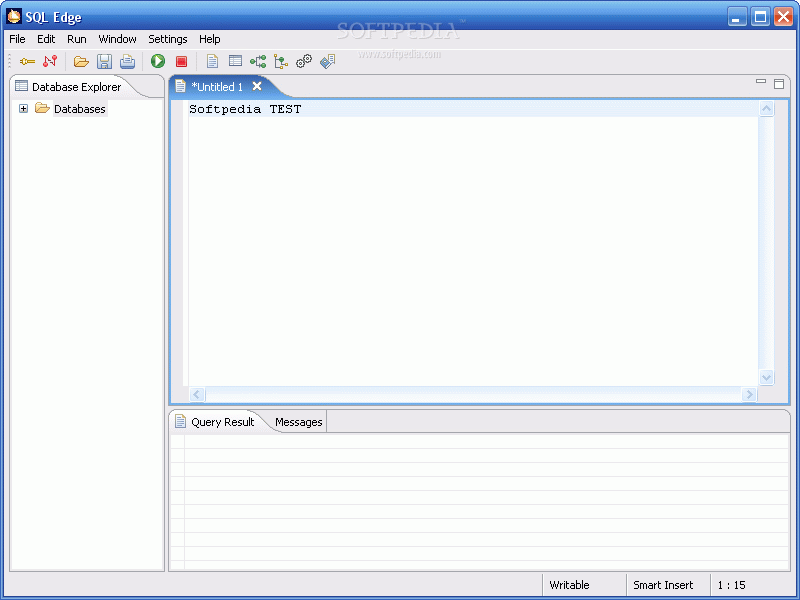The image size is (800, 600).
Task: Click the editor vertical scroll up arrow
Action: point(766,109)
